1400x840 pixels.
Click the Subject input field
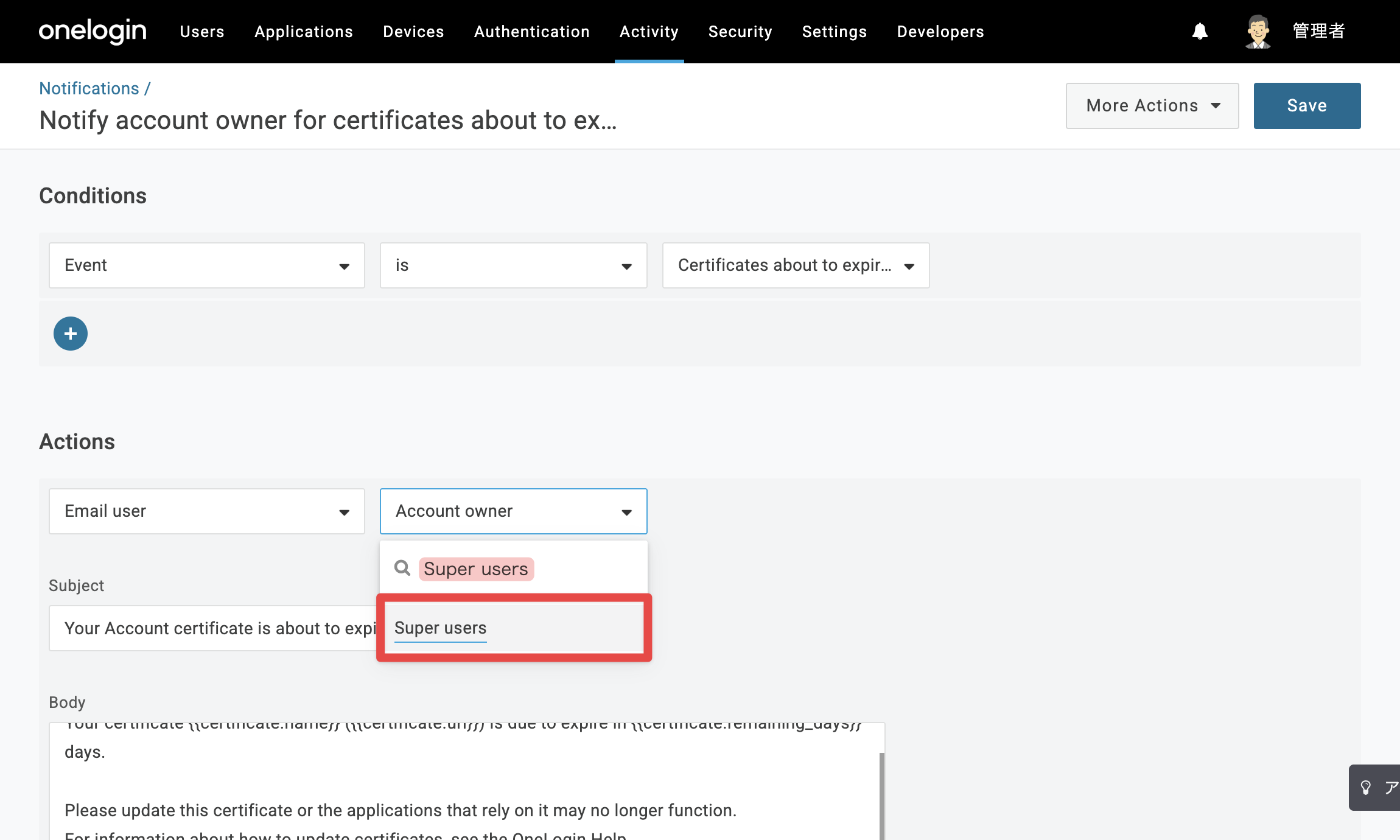(214, 628)
